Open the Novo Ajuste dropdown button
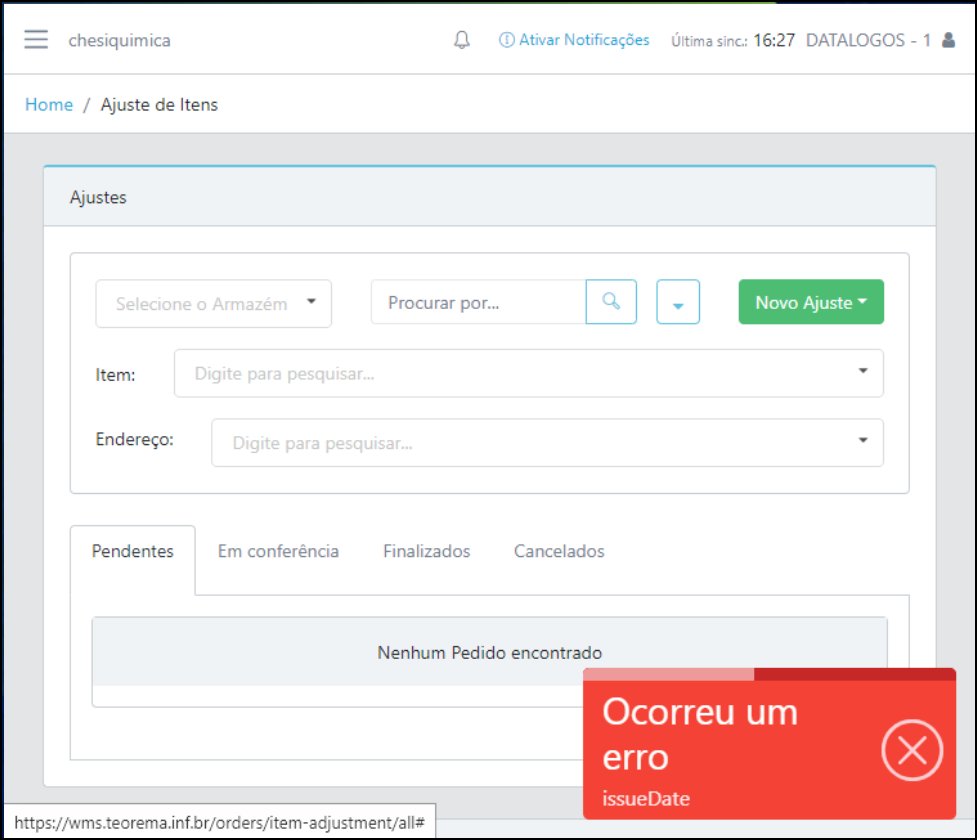977x840 pixels. tap(811, 302)
